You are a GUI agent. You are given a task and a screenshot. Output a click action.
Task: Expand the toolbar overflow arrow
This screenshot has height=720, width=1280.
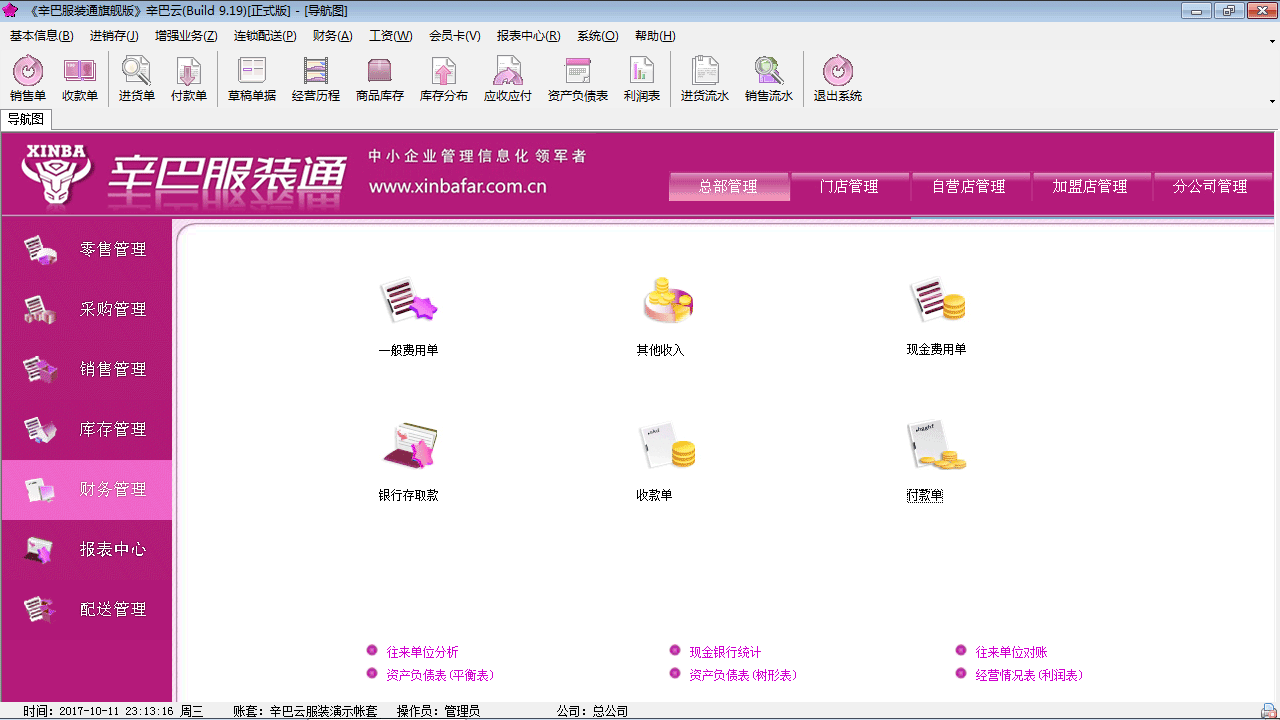1272,100
